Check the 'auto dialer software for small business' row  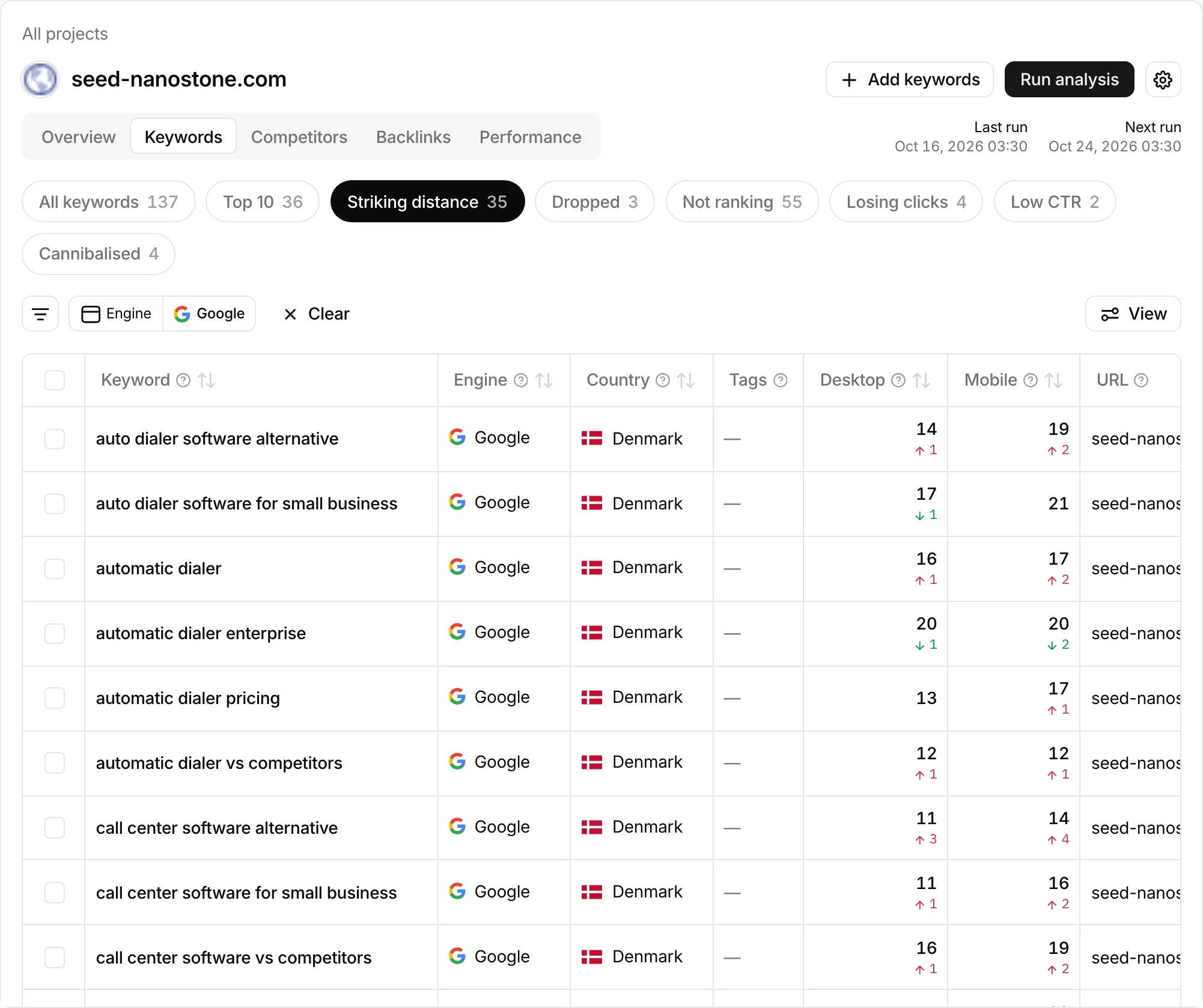(55, 504)
